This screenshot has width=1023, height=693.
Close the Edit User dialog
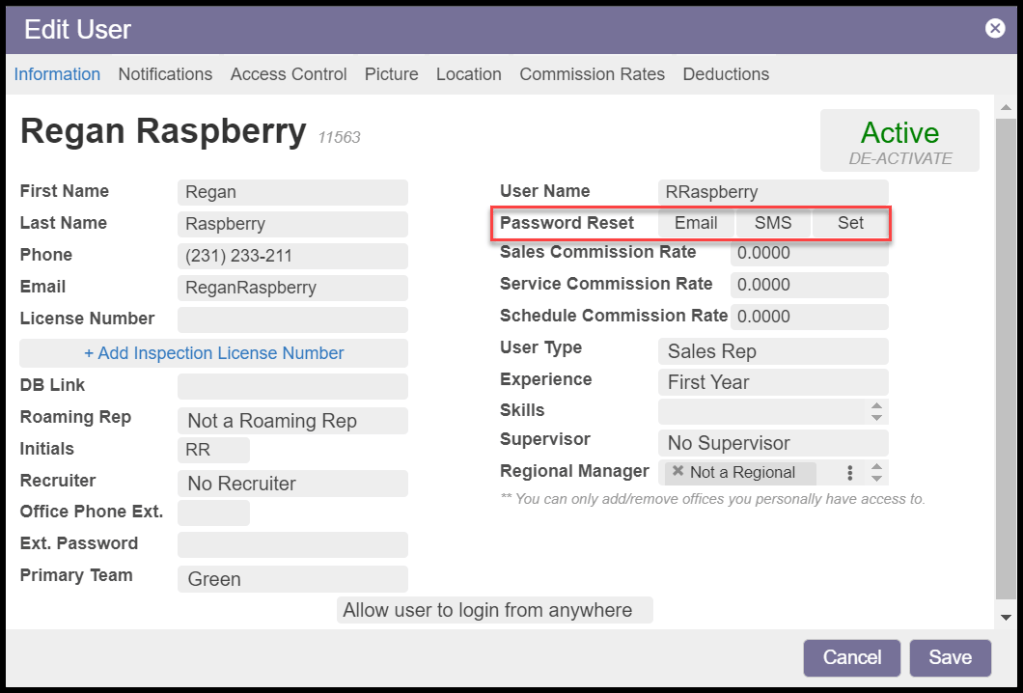click(994, 28)
